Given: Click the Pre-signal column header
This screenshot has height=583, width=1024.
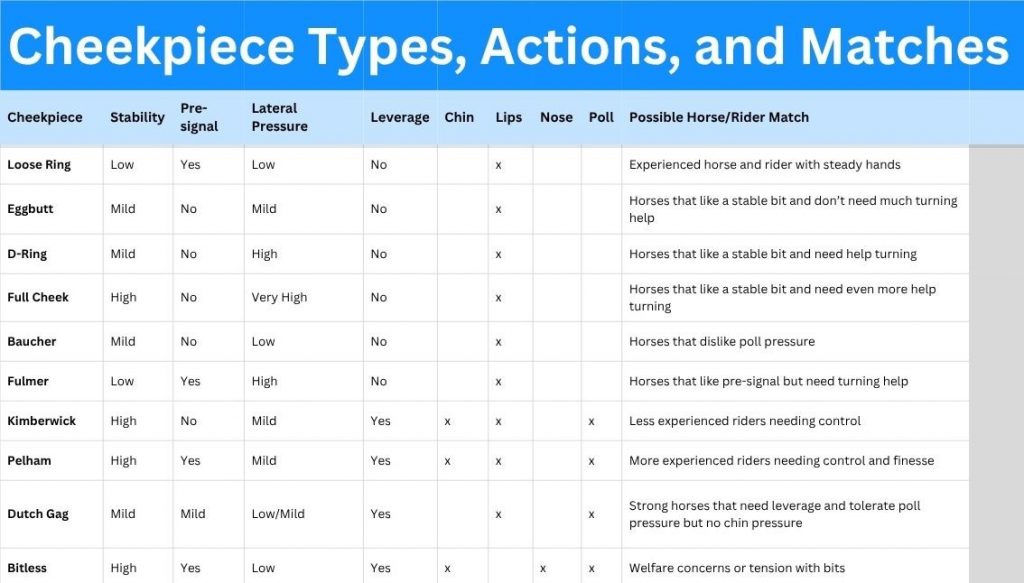Looking at the screenshot, I should click(x=199, y=117).
